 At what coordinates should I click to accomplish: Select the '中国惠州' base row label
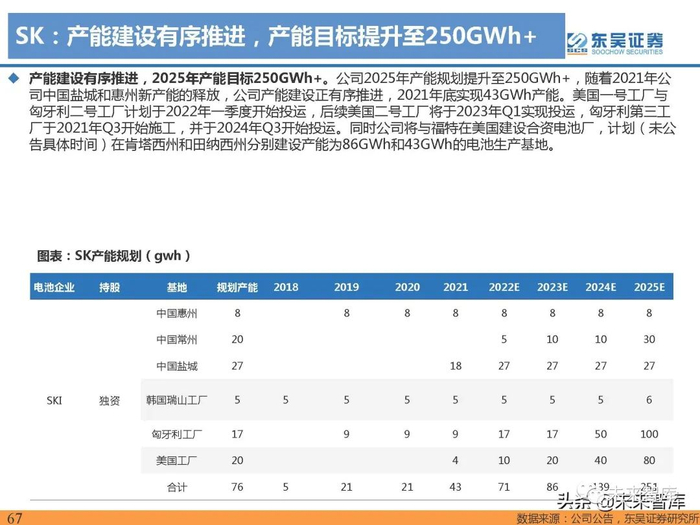click(x=177, y=313)
